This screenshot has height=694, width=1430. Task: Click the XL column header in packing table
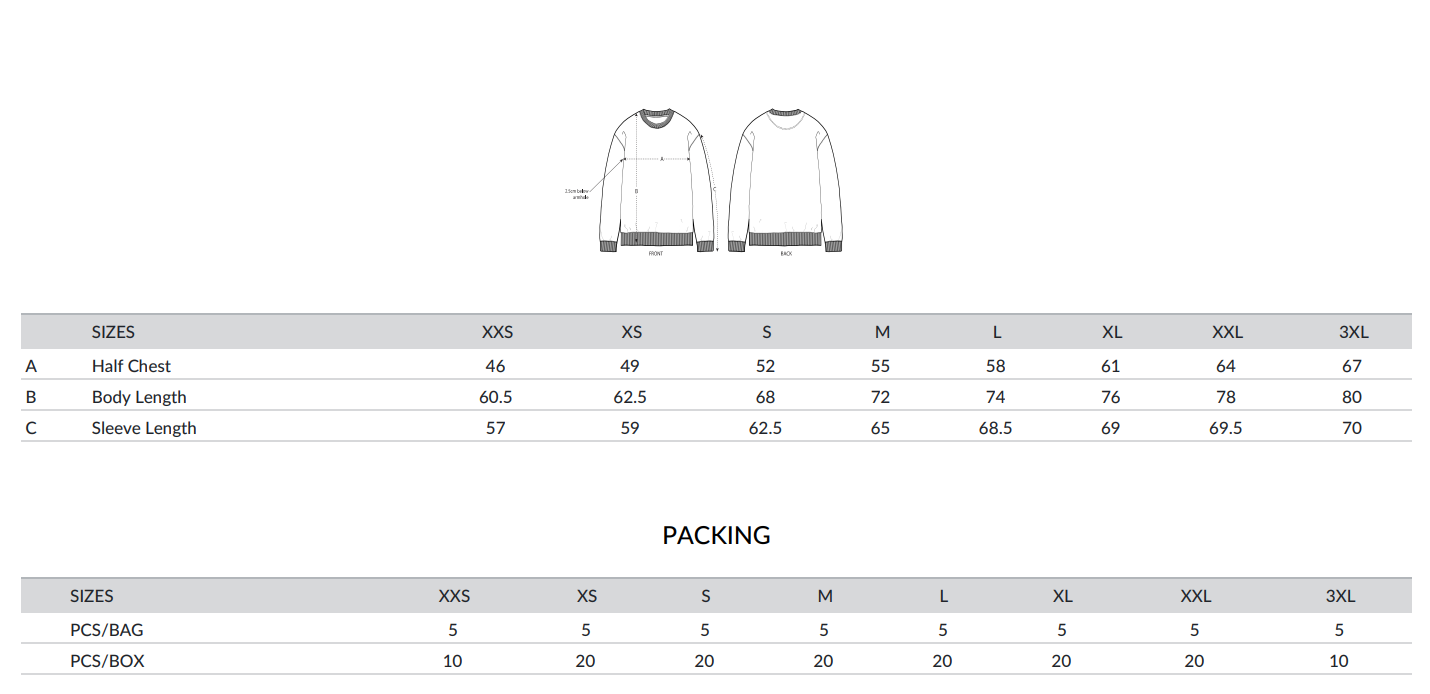[x=1062, y=596]
